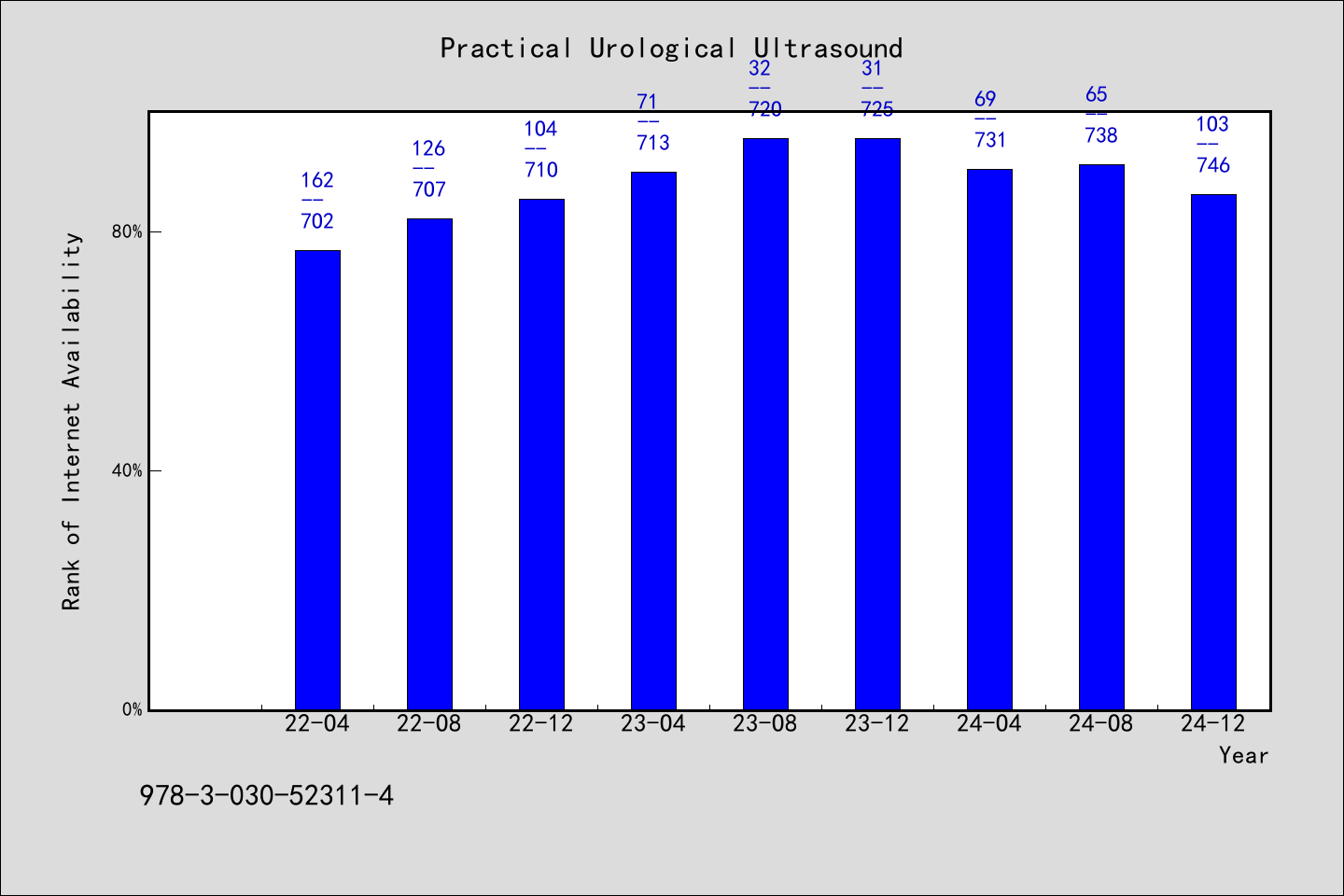Click the 40% y-axis tick label
1344x896 pixels.
pyautogui.click(x=127, y=470)
